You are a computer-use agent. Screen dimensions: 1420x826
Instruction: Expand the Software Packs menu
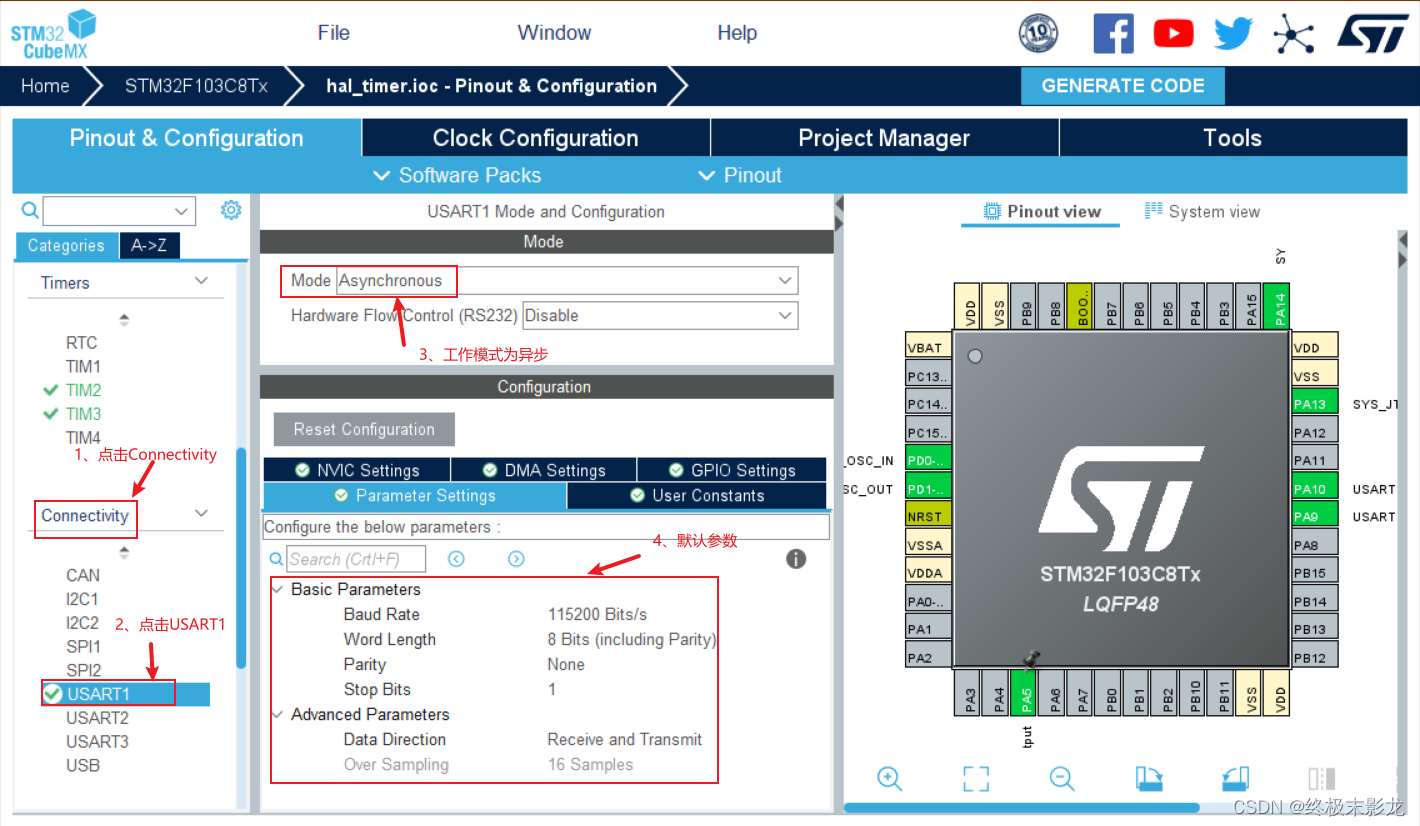click(457, 175)
